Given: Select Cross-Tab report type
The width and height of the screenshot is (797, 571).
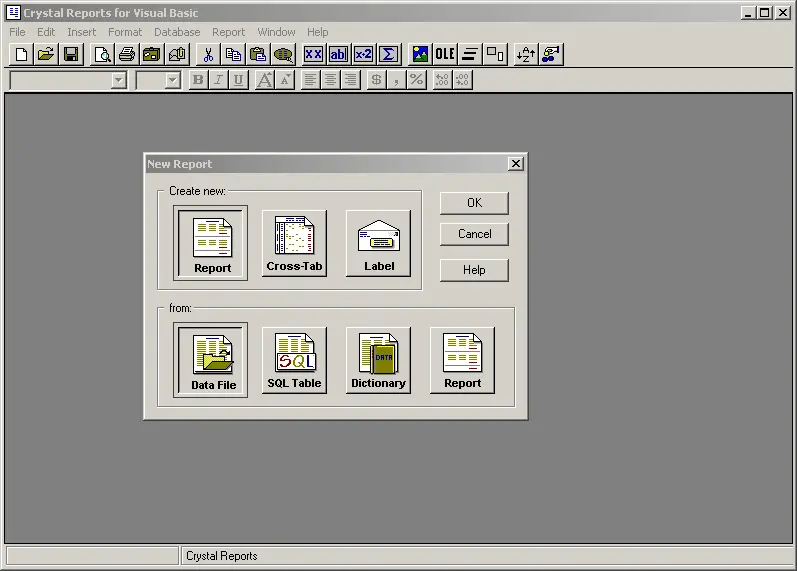Looking at the screenshot, I should (294, 243).
